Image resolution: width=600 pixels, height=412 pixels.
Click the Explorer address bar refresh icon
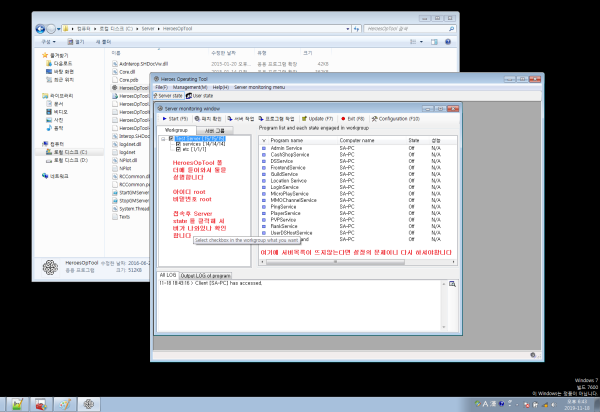357,29
